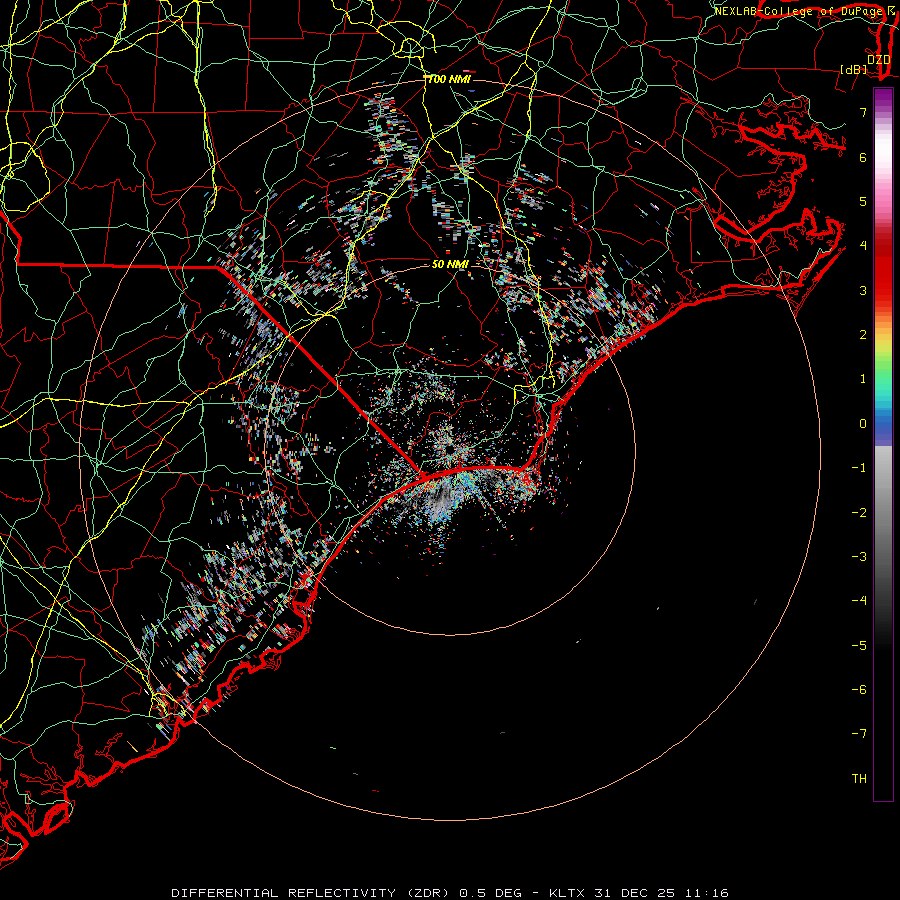900x900 pixels.
Task: Click the -2 dB scale label
Action: [859, 513]
